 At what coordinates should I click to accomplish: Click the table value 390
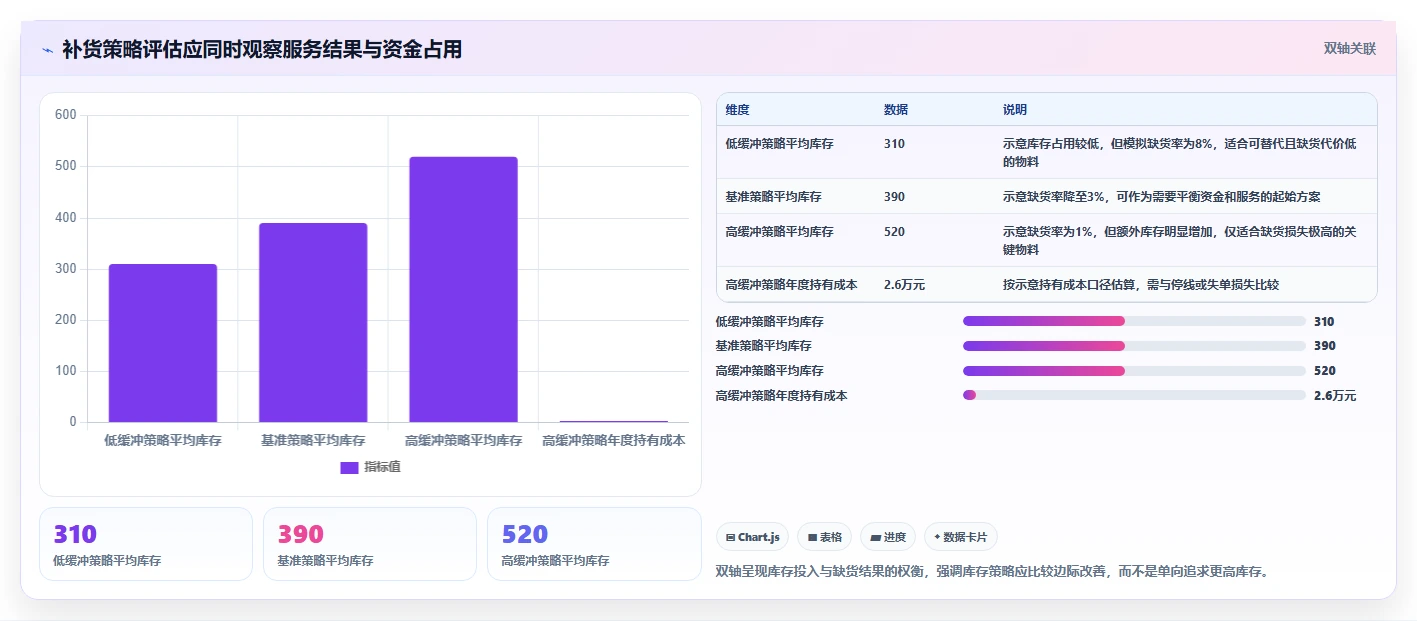pos(894,197)
